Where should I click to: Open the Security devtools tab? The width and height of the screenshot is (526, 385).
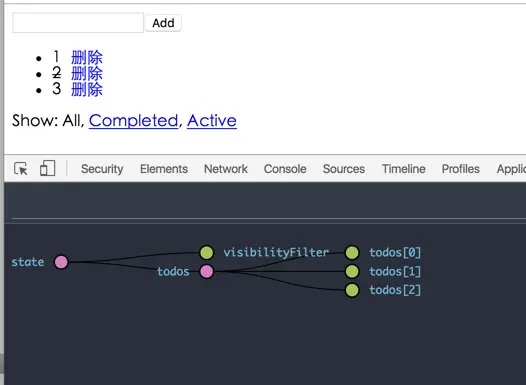102,169
